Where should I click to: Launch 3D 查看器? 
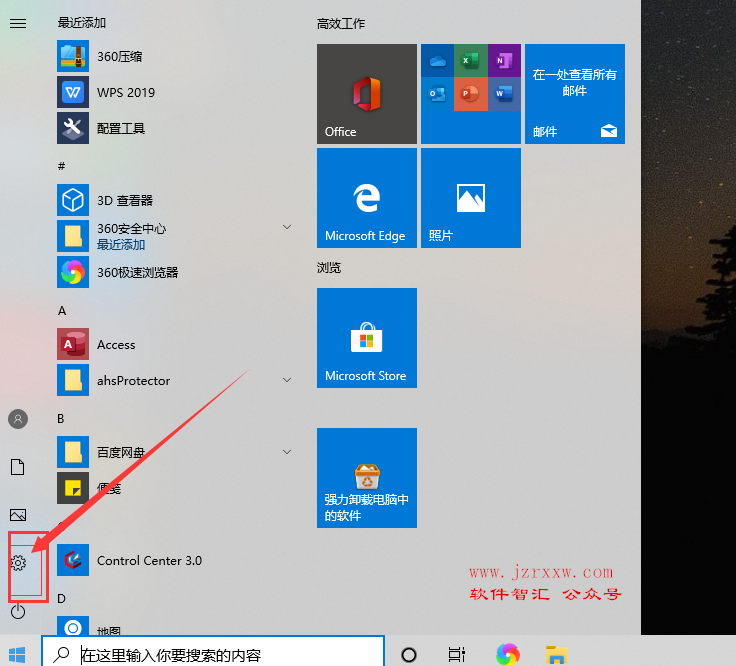pos(175,200)
